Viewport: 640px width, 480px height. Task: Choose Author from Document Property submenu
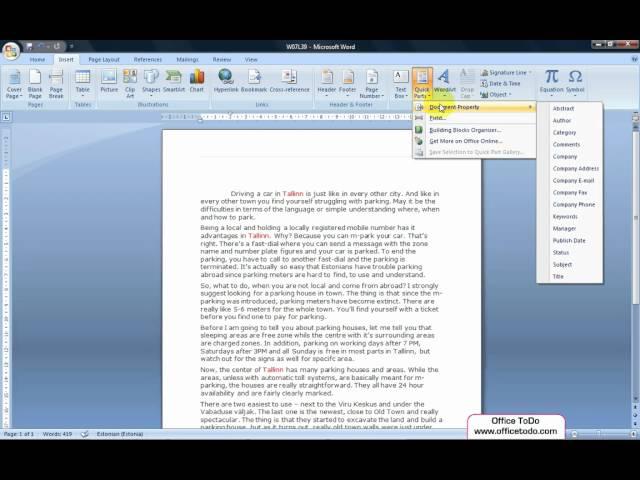562,121
